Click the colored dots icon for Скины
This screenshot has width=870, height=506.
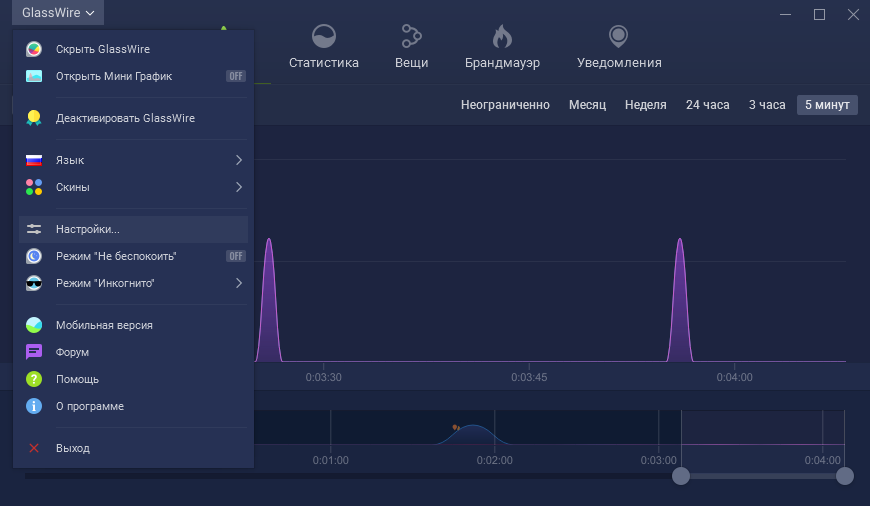tap(34, 187)
